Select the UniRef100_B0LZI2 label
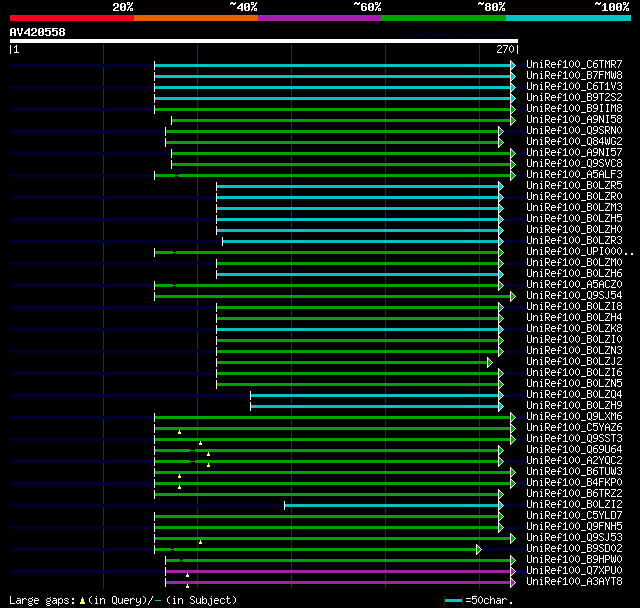Viewport: 640px width, 608px height. (574, 505)
